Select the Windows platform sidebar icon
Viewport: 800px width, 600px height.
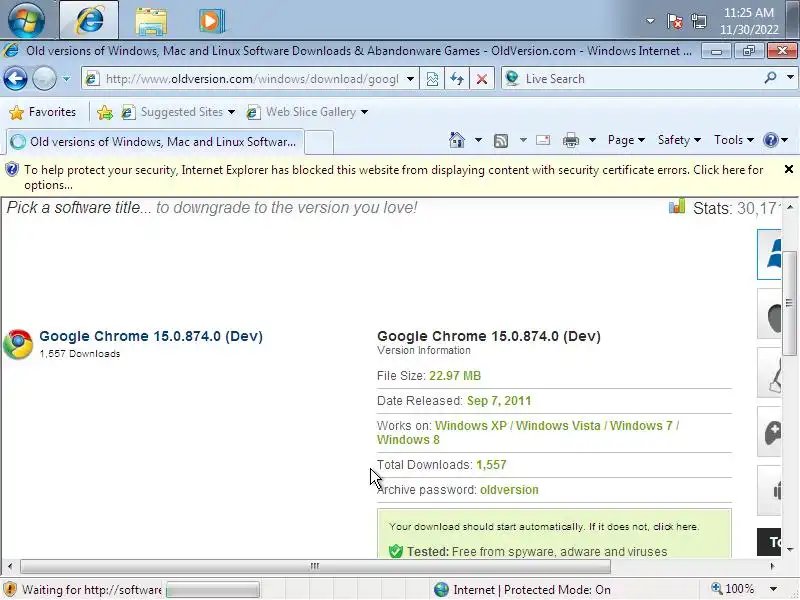[769, 255]
